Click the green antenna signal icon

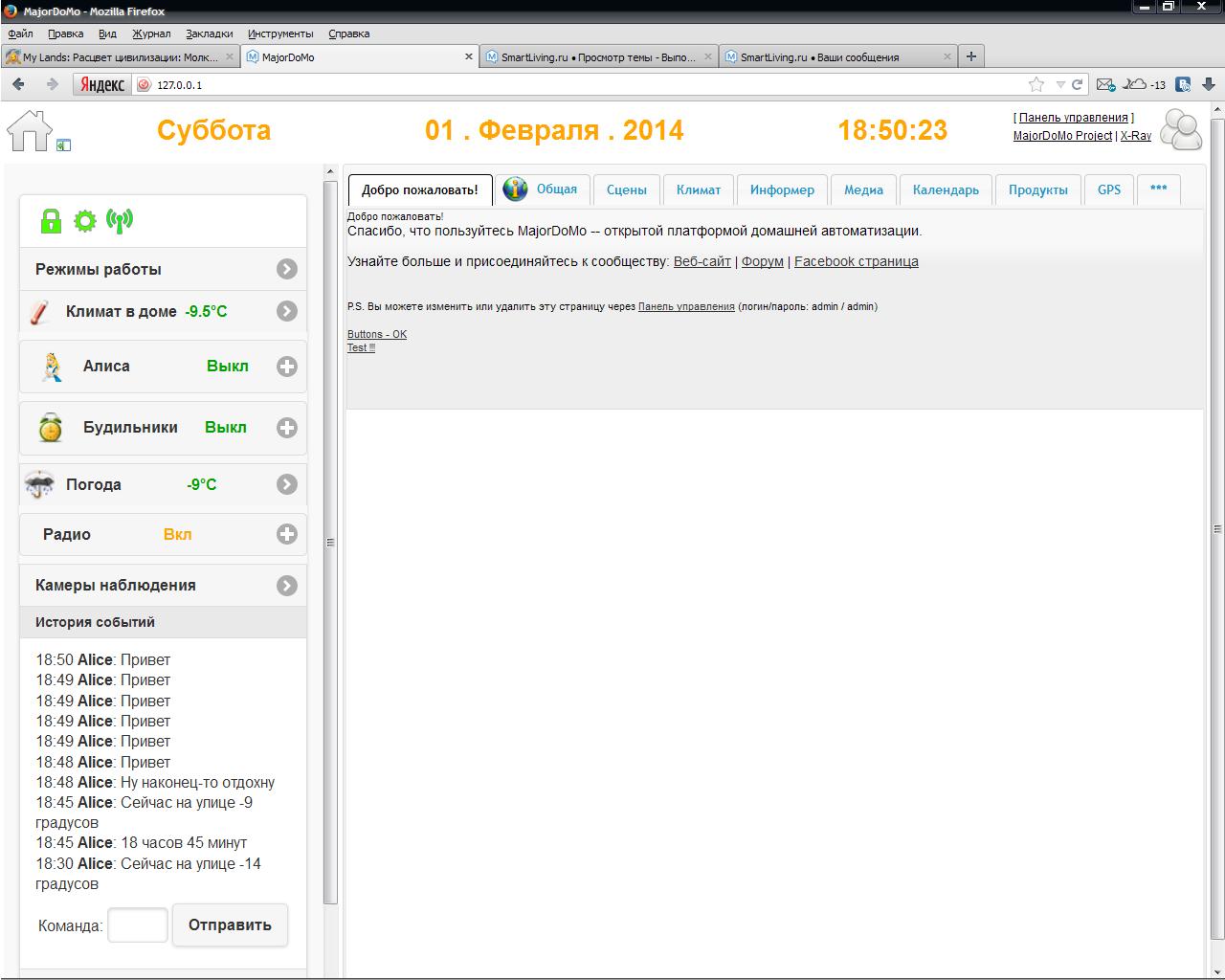[120, 221]
